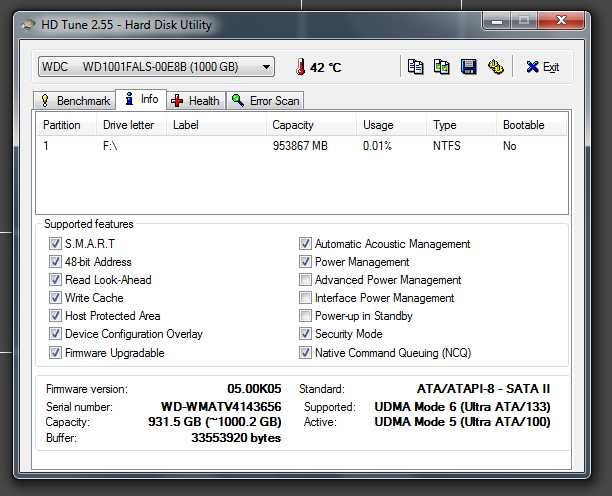612x496 pixels.
Task: Switch to the Benchmark tab
Action: click(x=75, y=101)
